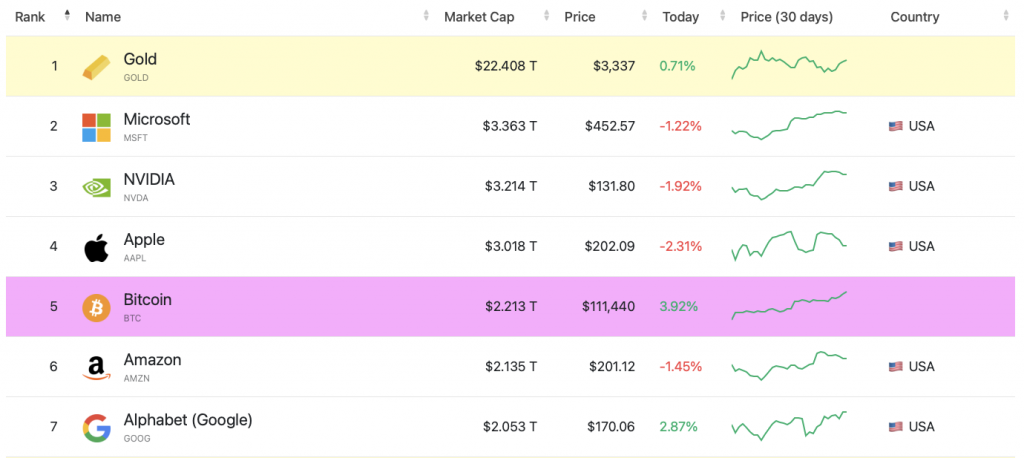The image size is (1024, 458).
Task: Open the Apple company link
Action: [x=144, y=240]
